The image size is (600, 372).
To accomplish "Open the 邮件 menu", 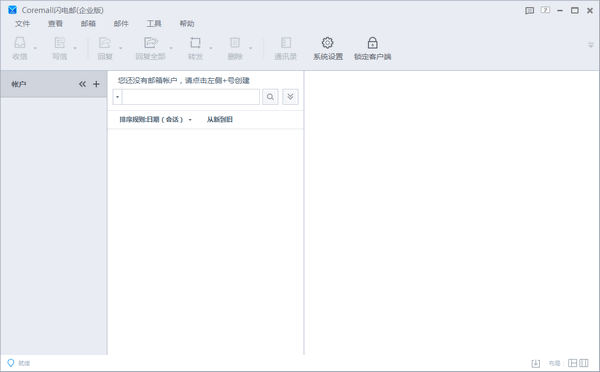I will click(121, 24).
